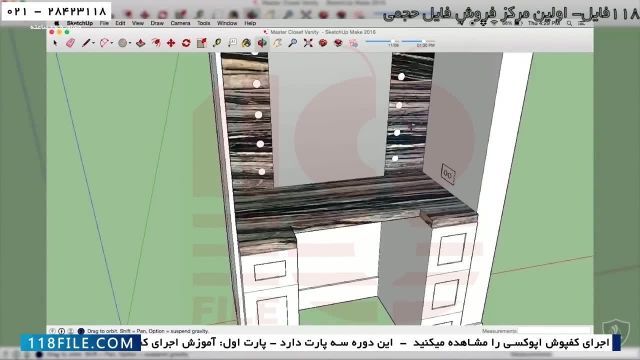Select the arrow Select tool
Viewport: 640px width, 360px height.
[55, 43]
